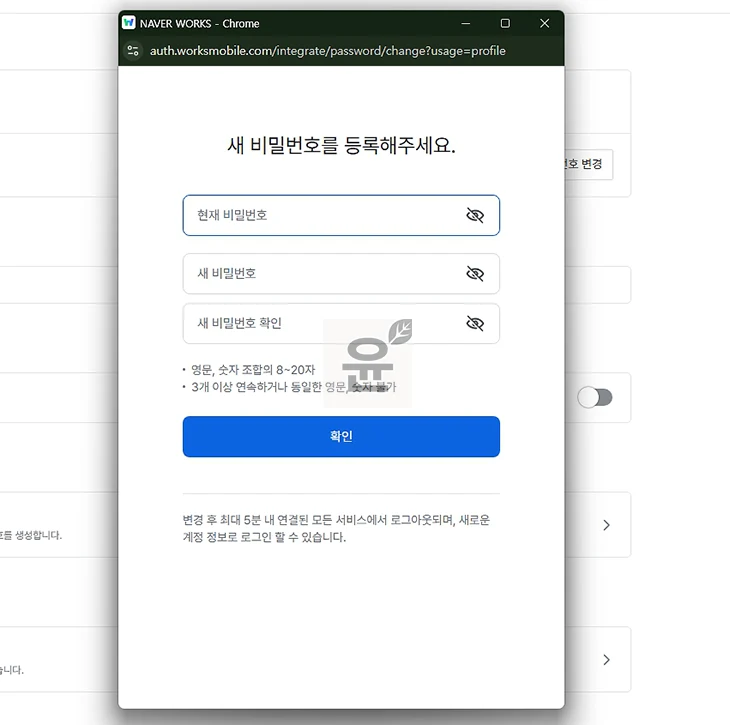Show the current password with the 현재 비밀번호 eye icon
Screen dimensions: 730x725
[475, 215]
